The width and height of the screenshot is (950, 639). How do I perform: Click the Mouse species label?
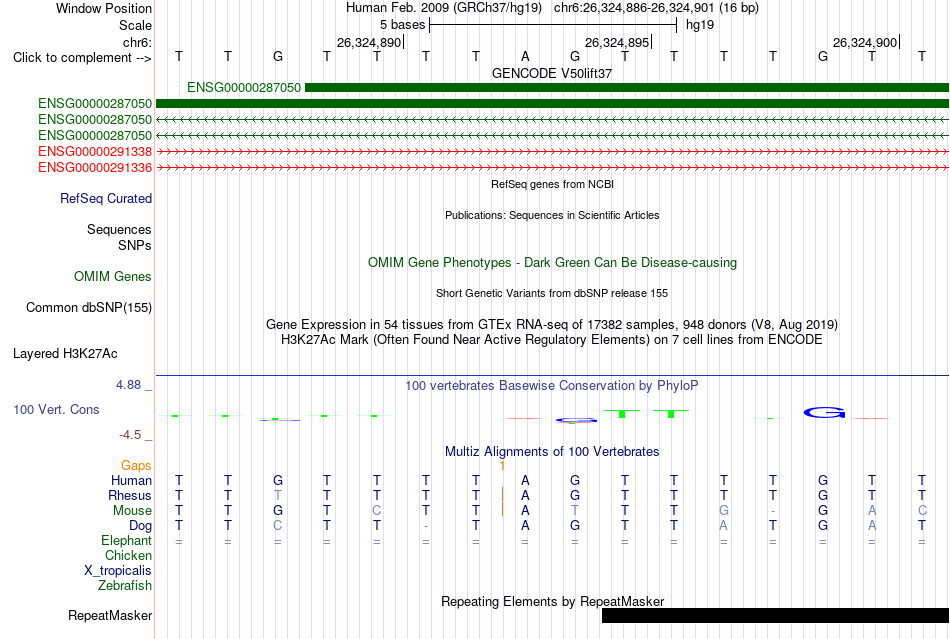(132, 511)
